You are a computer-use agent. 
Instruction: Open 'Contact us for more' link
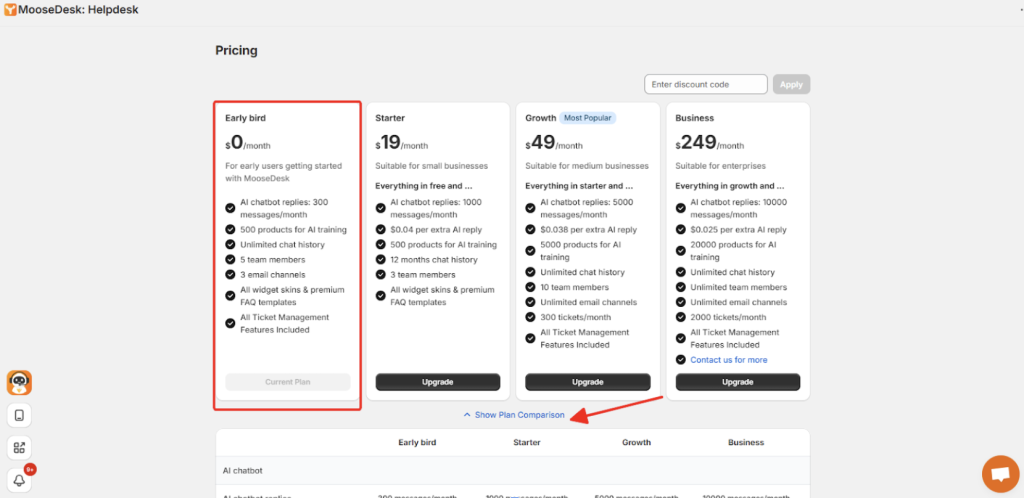click(728, 360)
